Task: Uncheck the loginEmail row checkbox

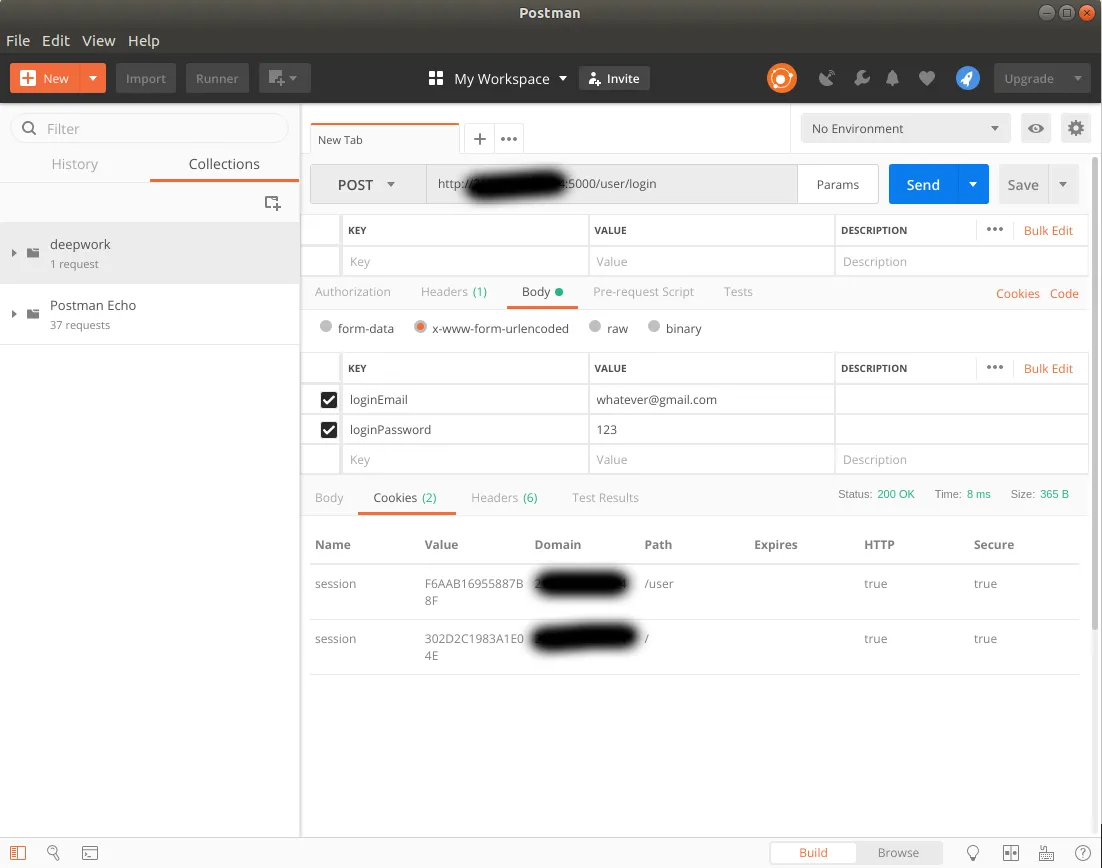Action: point(328,399)
